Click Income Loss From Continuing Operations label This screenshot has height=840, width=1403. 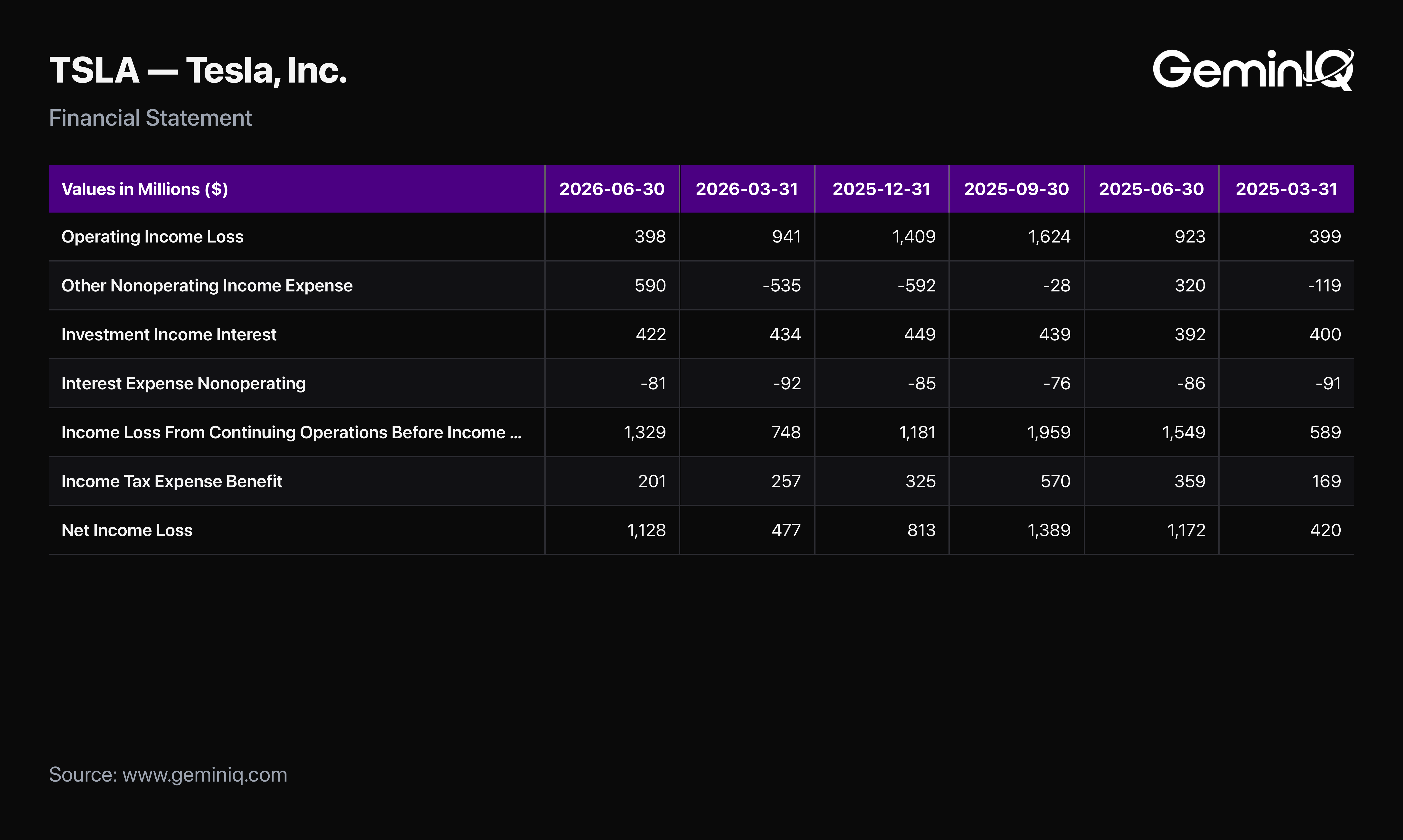291,432
